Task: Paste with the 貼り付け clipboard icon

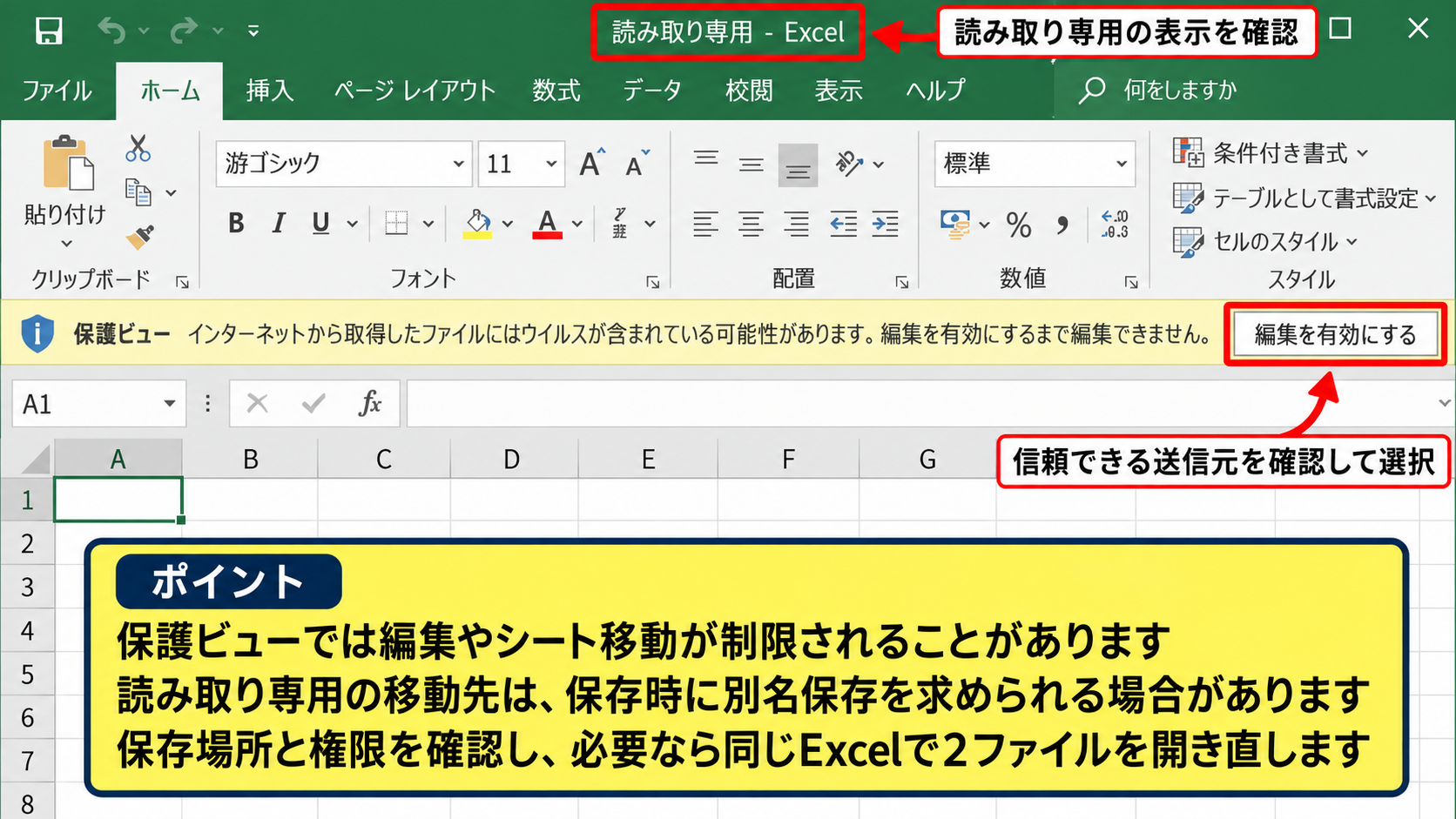Action: [x=69, y=164]
